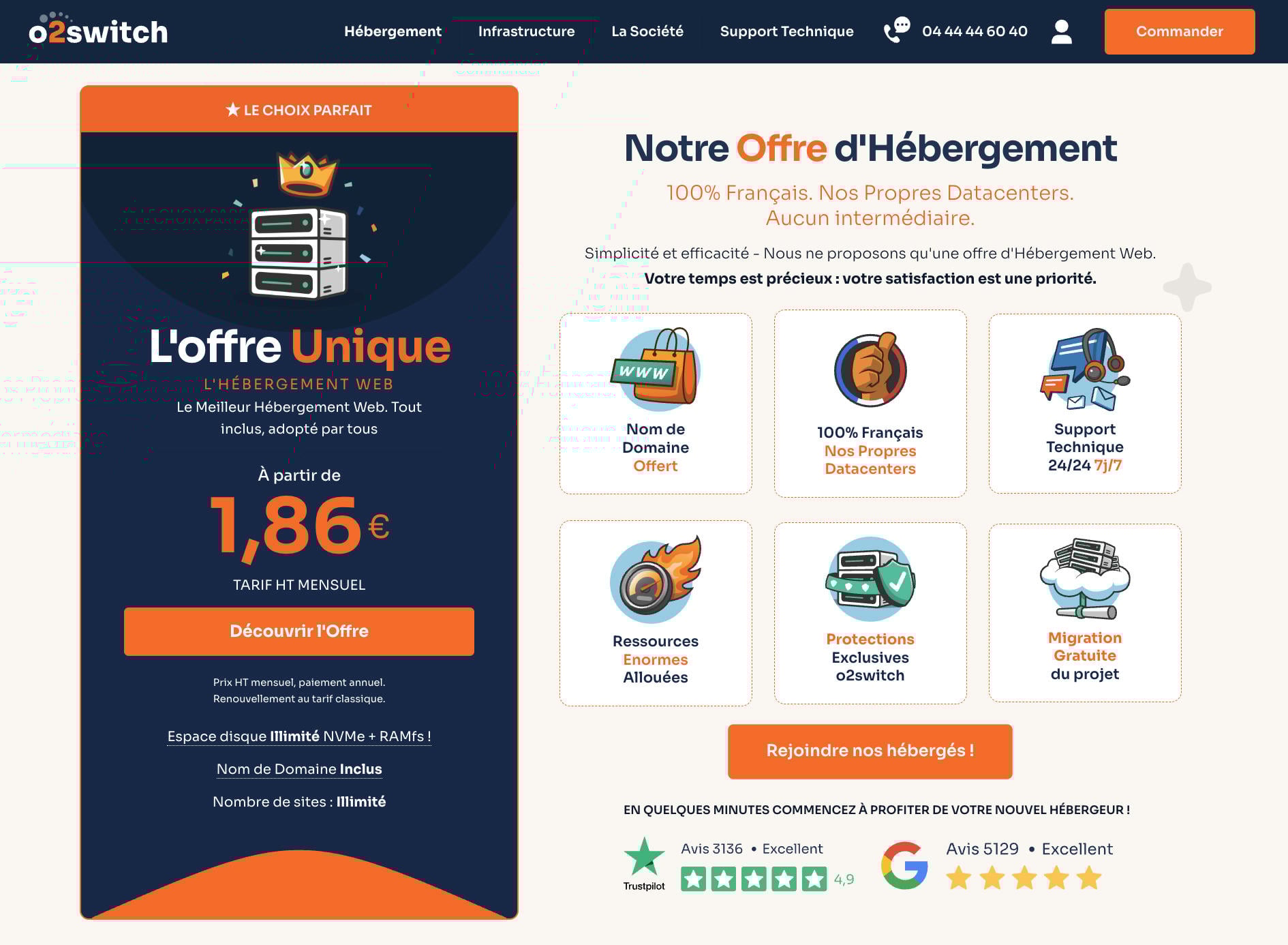The width and height of the screenshot is (1288, 945).
Task: Click the phone icon near the number
Action: pos(895,31)
